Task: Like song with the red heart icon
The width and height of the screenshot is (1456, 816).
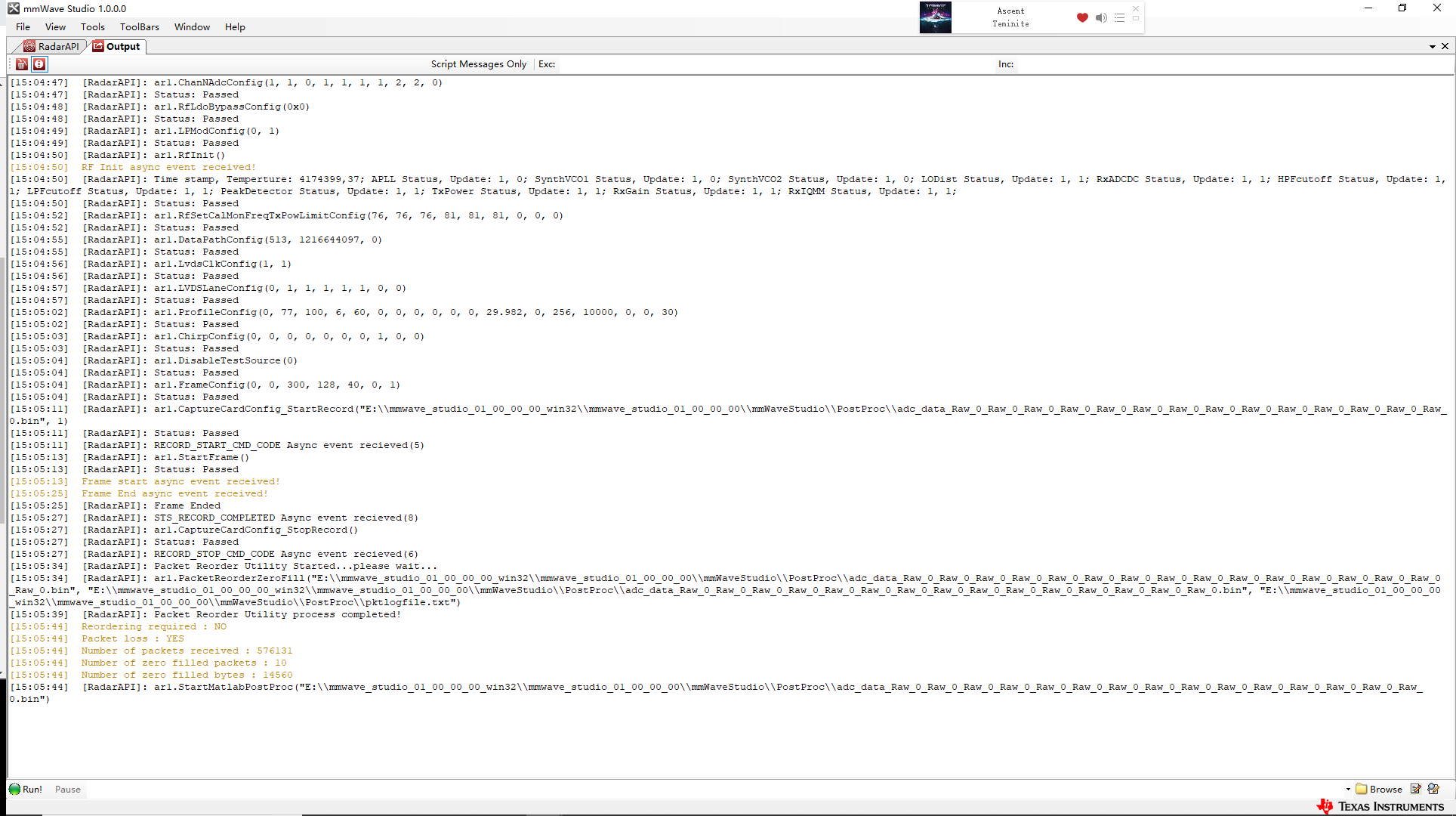Action: click(x=1082, y=17)
